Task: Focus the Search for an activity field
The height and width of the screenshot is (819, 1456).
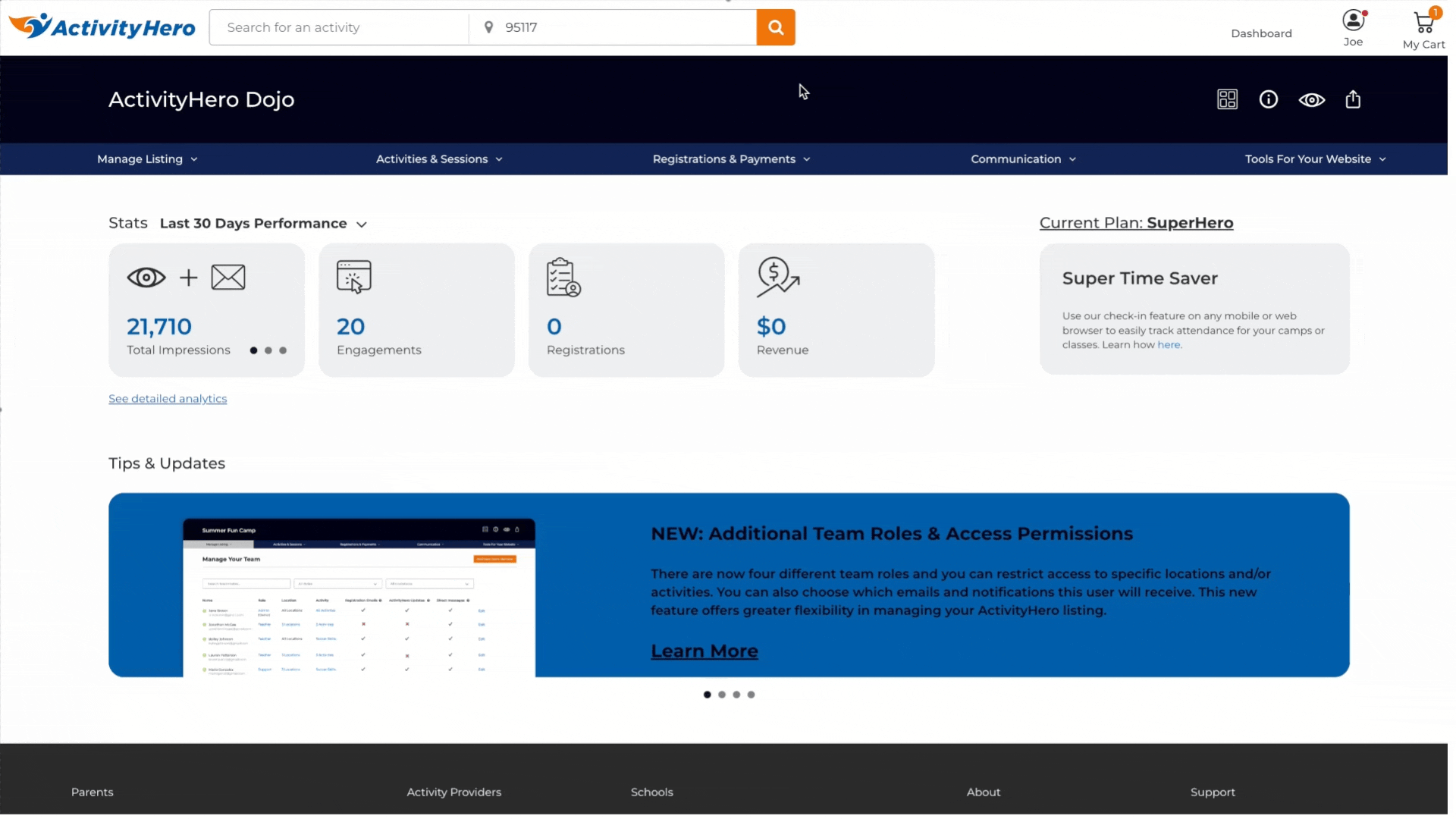Action: [x=340, y=27]
